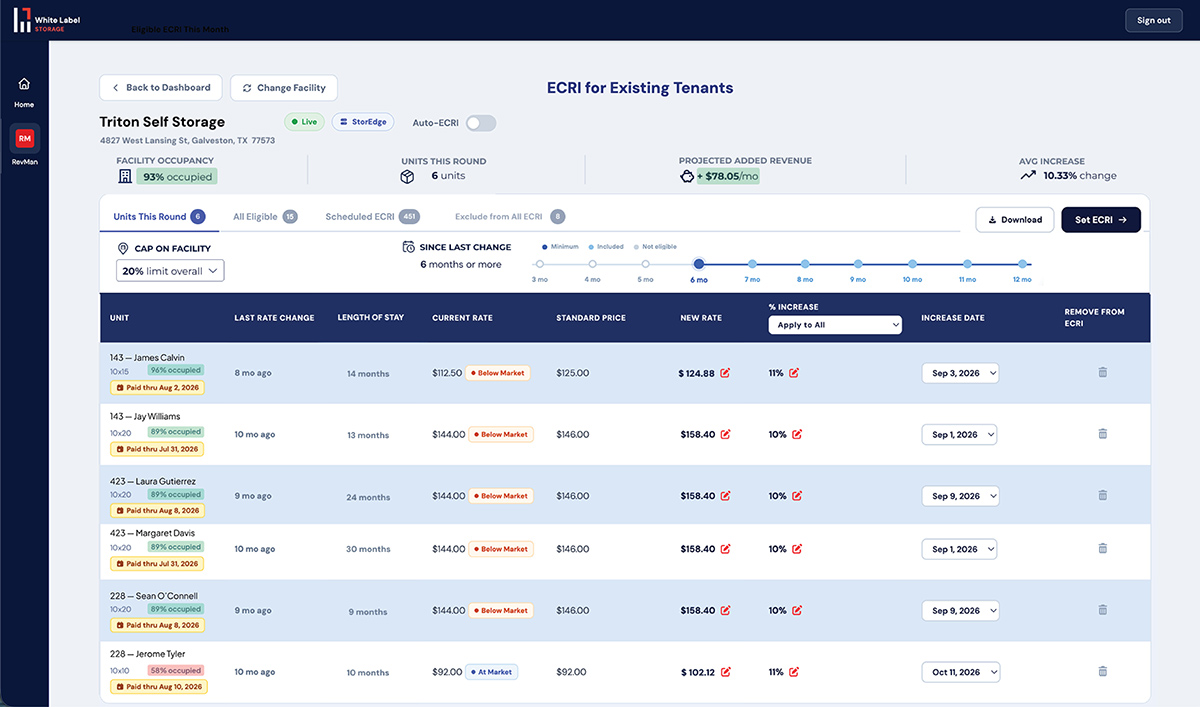Edit new rate for Margaret Davis
The image size is (1200, 707).
pyautogui.click(x=725, y=549)
